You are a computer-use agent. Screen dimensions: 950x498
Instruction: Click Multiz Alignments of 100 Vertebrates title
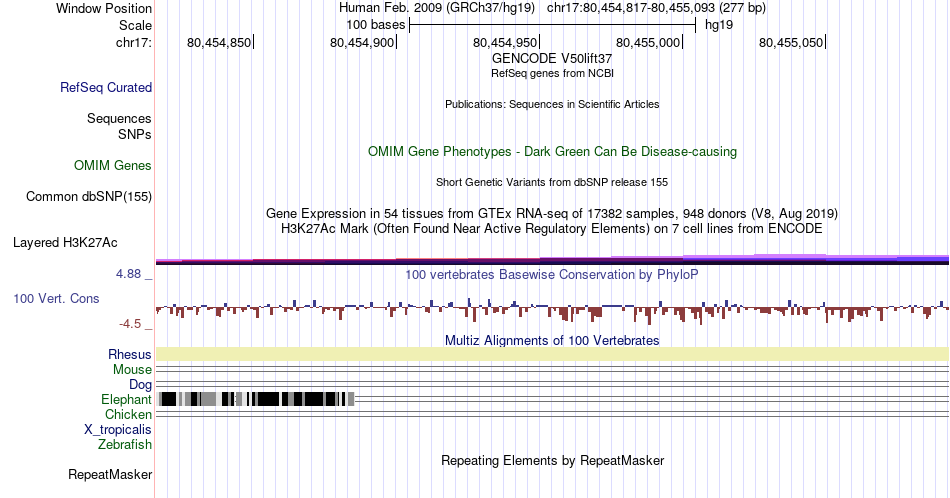point(552,340)
